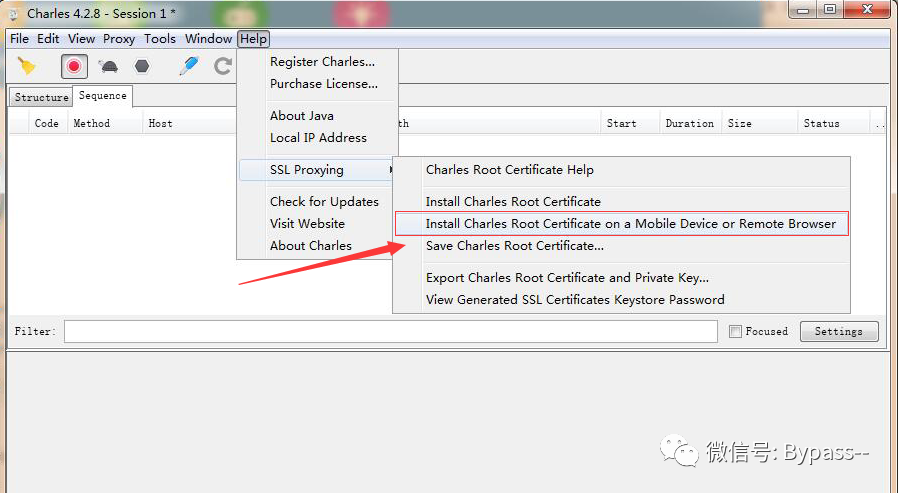The image size is (898, 493).
Task: Toggle the red recording button
Action: tap(74, 66)
